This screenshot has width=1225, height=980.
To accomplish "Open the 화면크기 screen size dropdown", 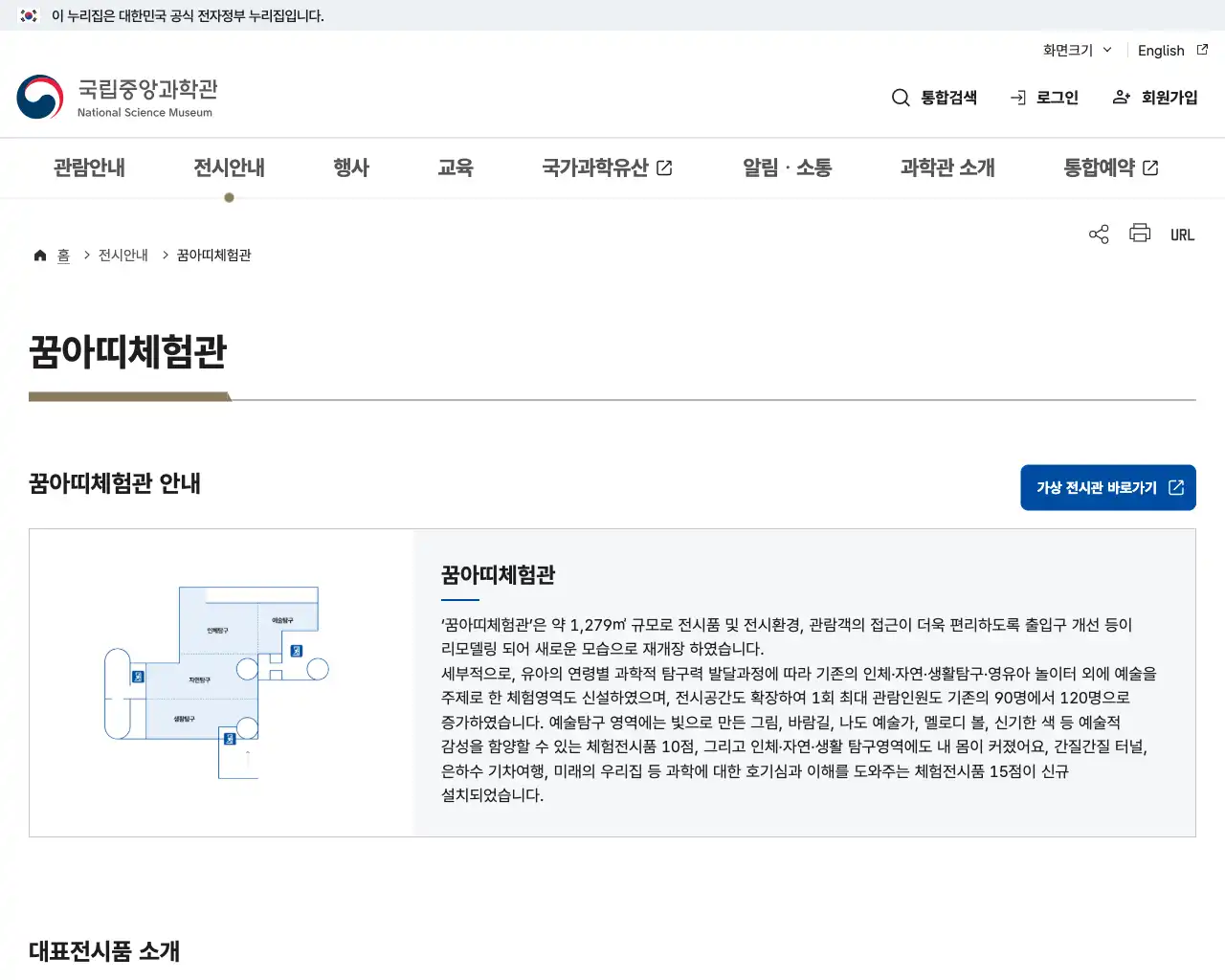I will 1076,50.
